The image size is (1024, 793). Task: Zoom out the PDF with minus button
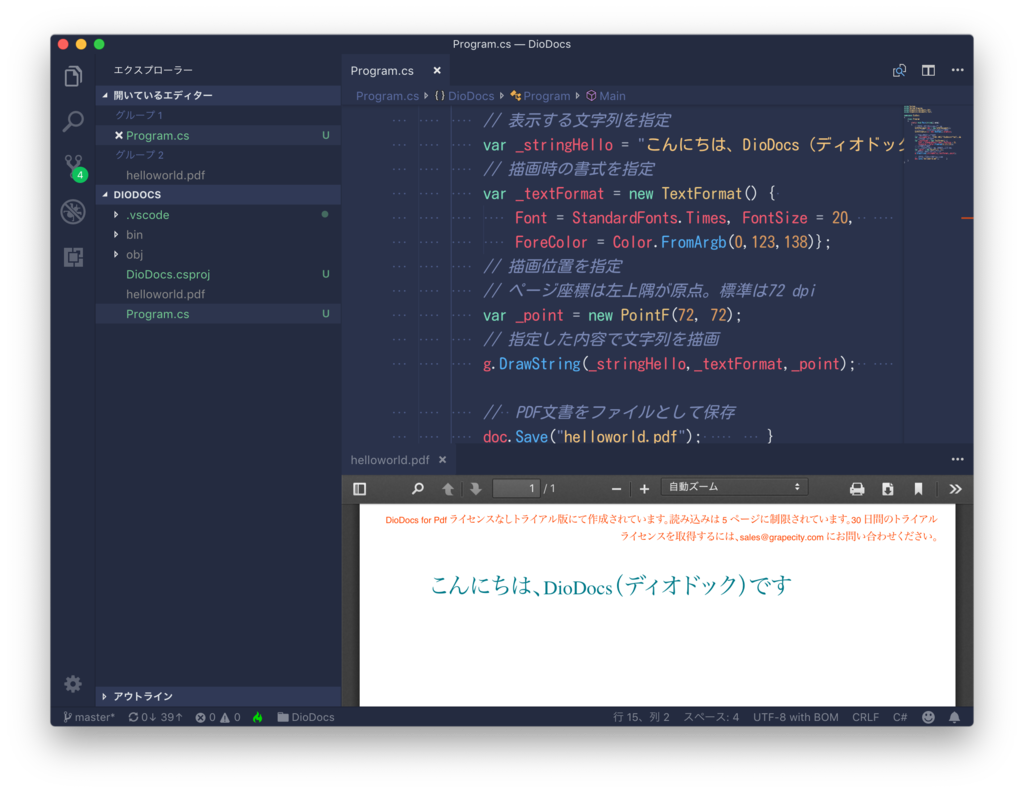pos(616,489)
